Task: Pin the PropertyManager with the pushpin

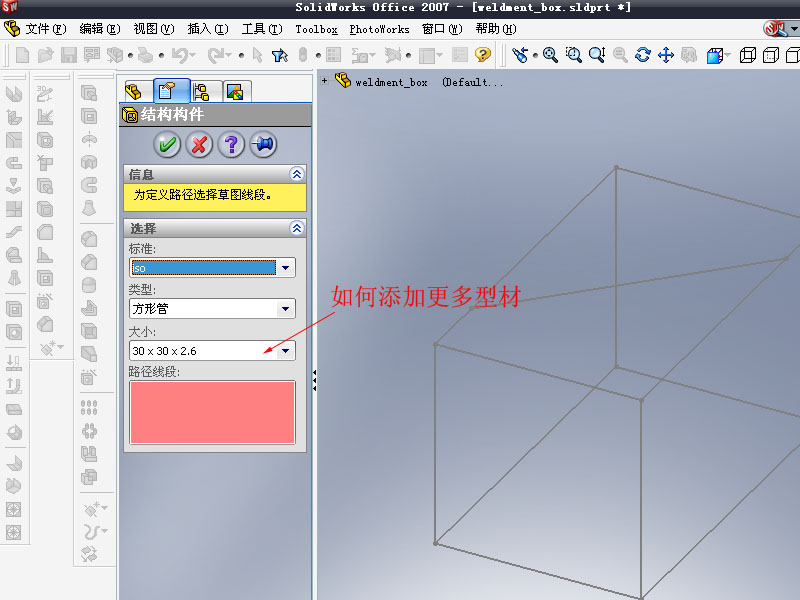Action: click(x=264, y=145)
